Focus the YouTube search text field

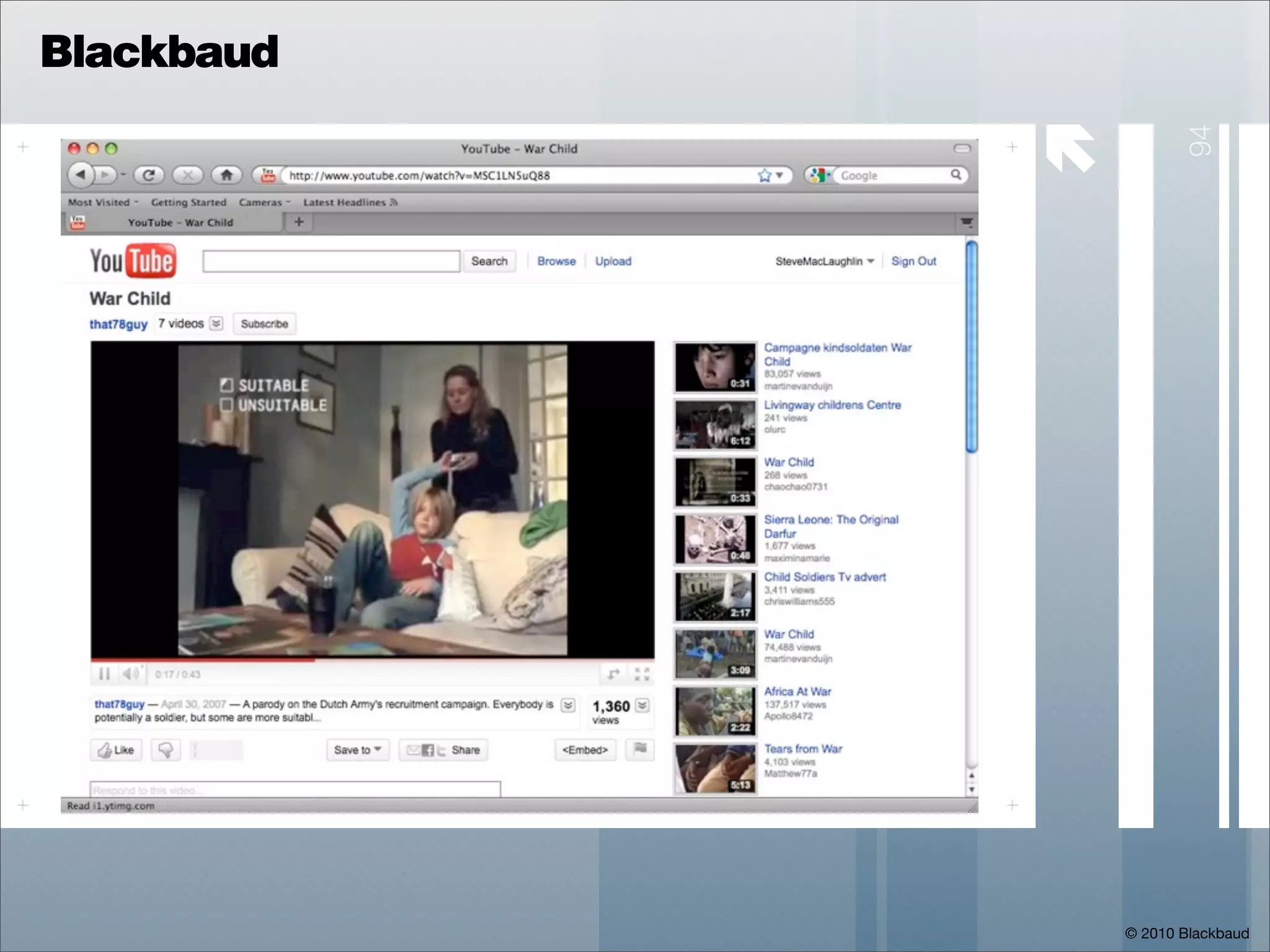coord(331,261)
